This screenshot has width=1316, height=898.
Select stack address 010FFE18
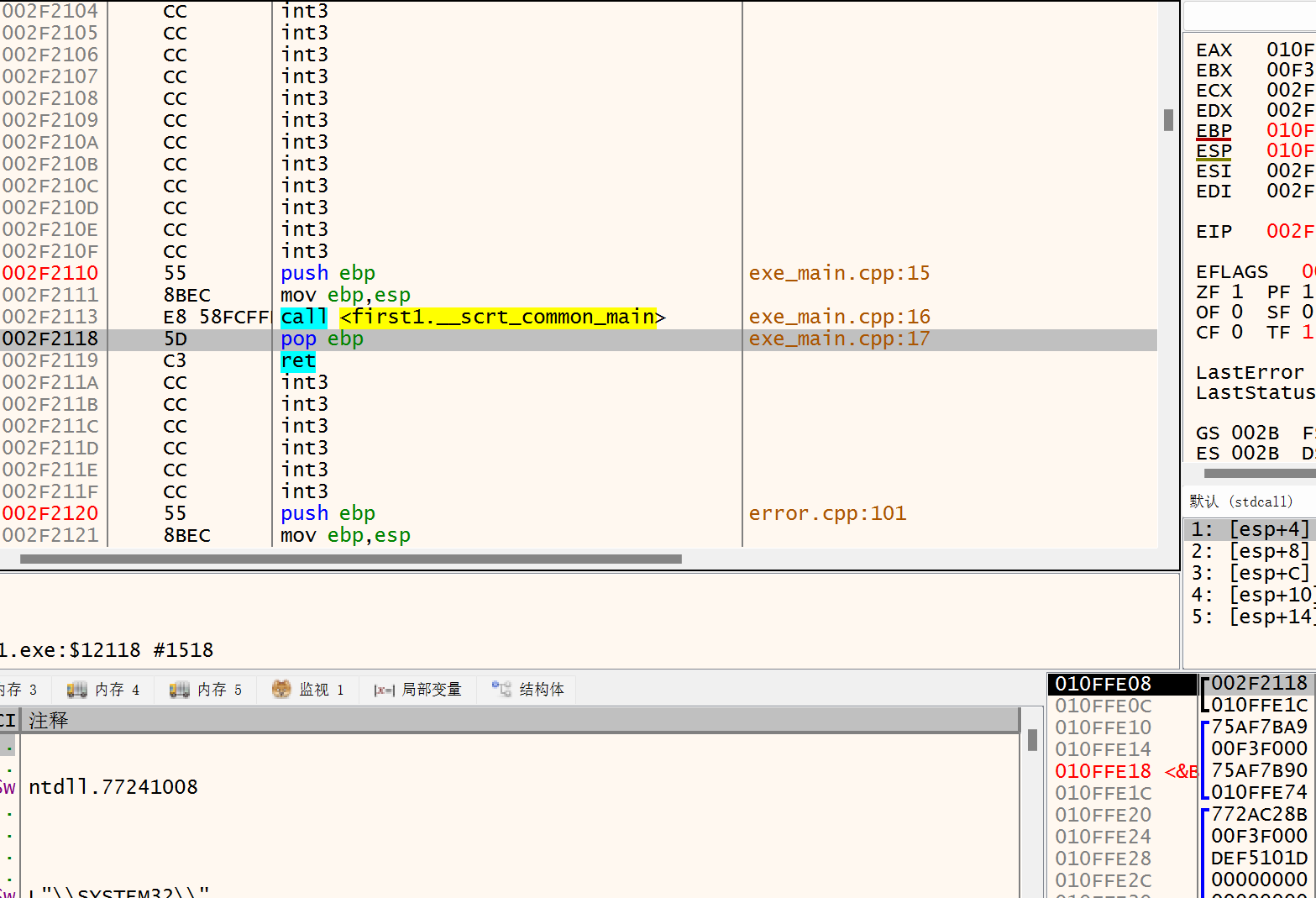1103,771
